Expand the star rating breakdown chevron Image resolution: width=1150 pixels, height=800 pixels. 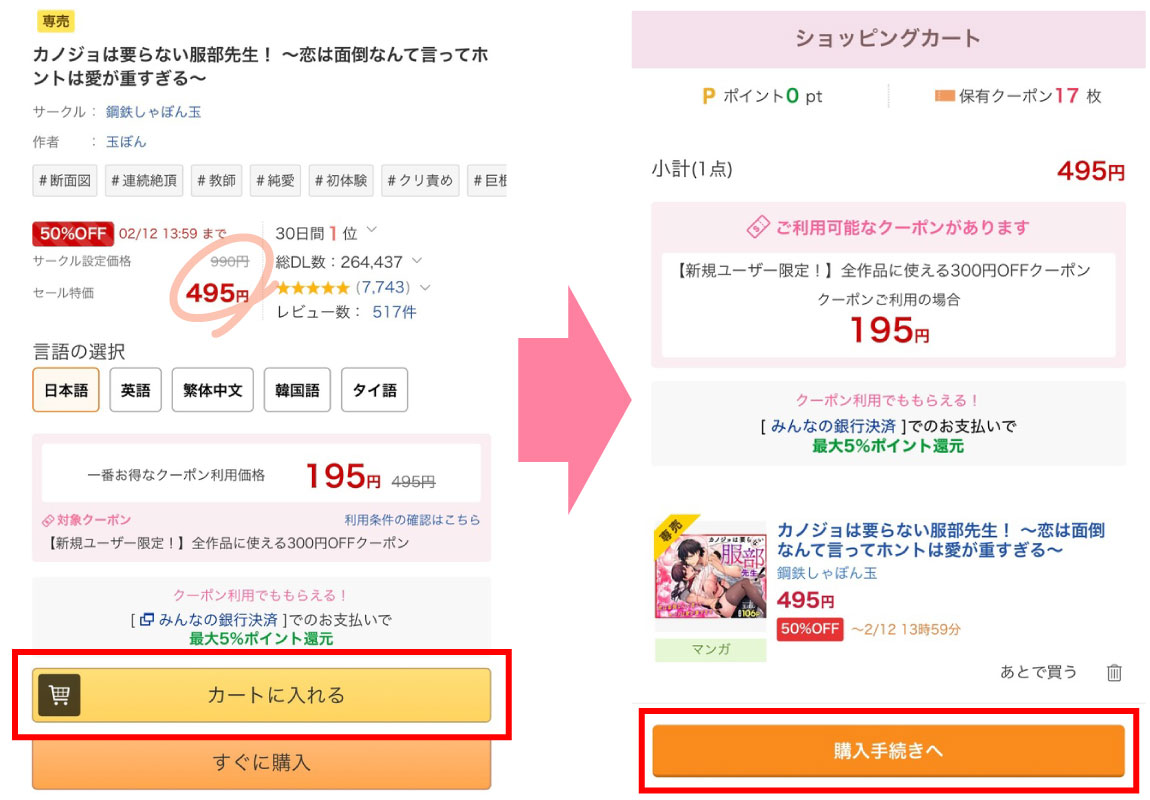pyautogui.click(x=425, y=288)
